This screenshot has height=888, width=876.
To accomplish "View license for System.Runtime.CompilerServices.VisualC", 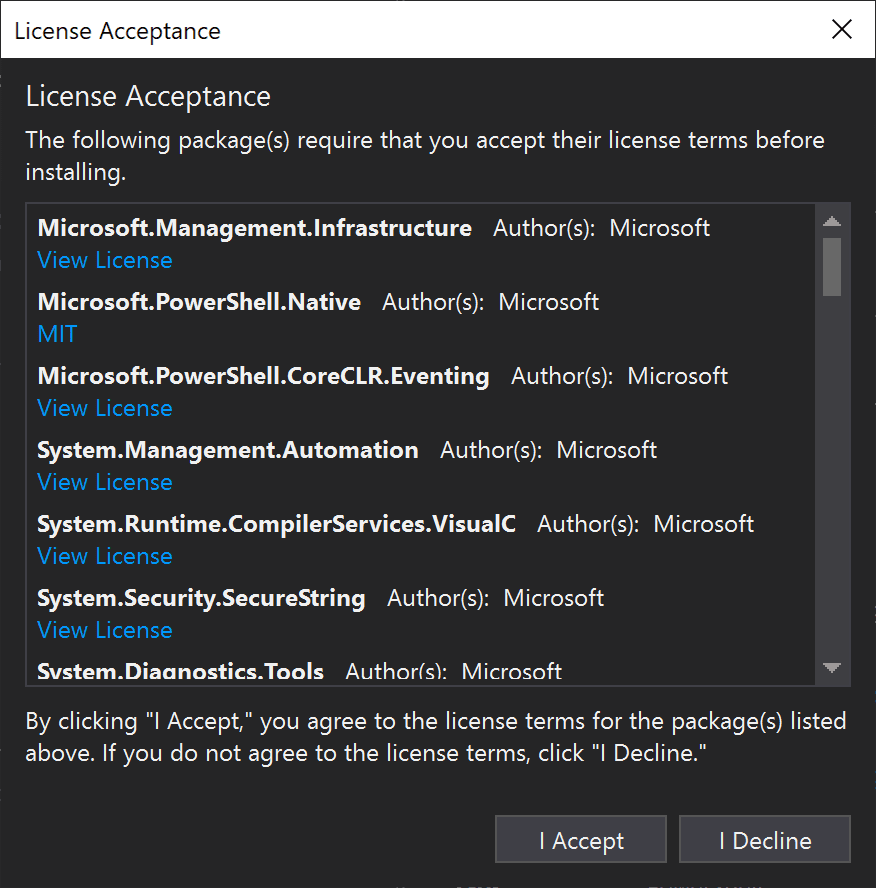I will pos(105,556).
